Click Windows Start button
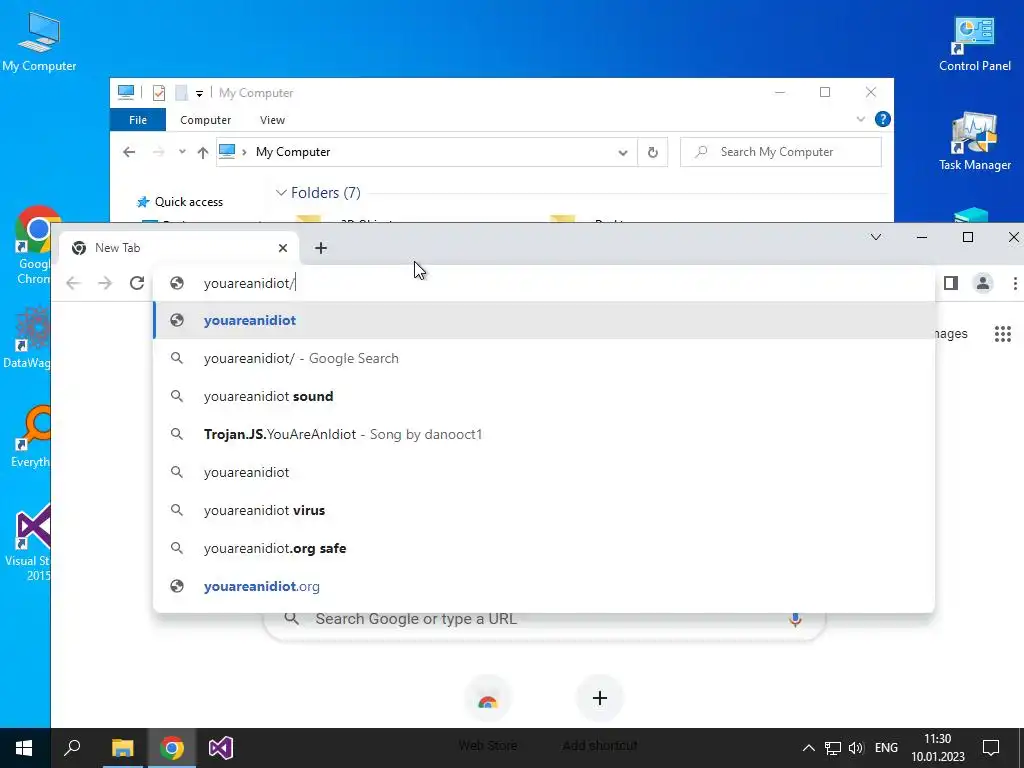 pos(24,748)
